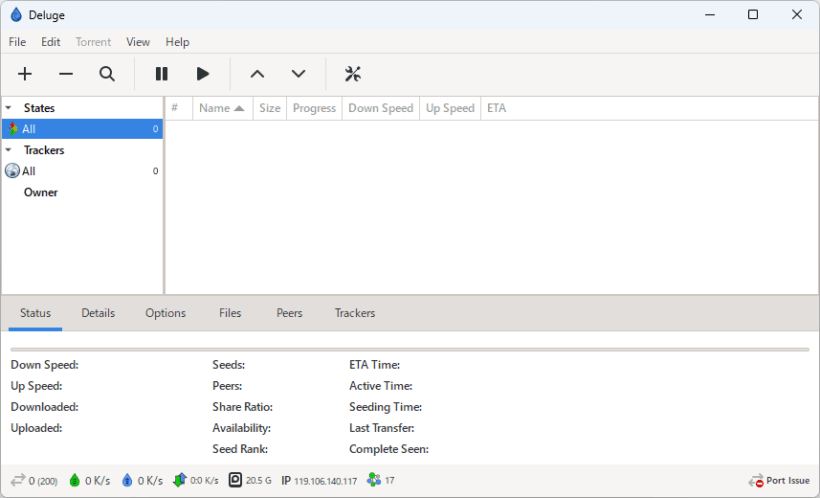Switch to the Trackers tab
The width and height of the screenshot is (820, 498).
pos(355,313)
